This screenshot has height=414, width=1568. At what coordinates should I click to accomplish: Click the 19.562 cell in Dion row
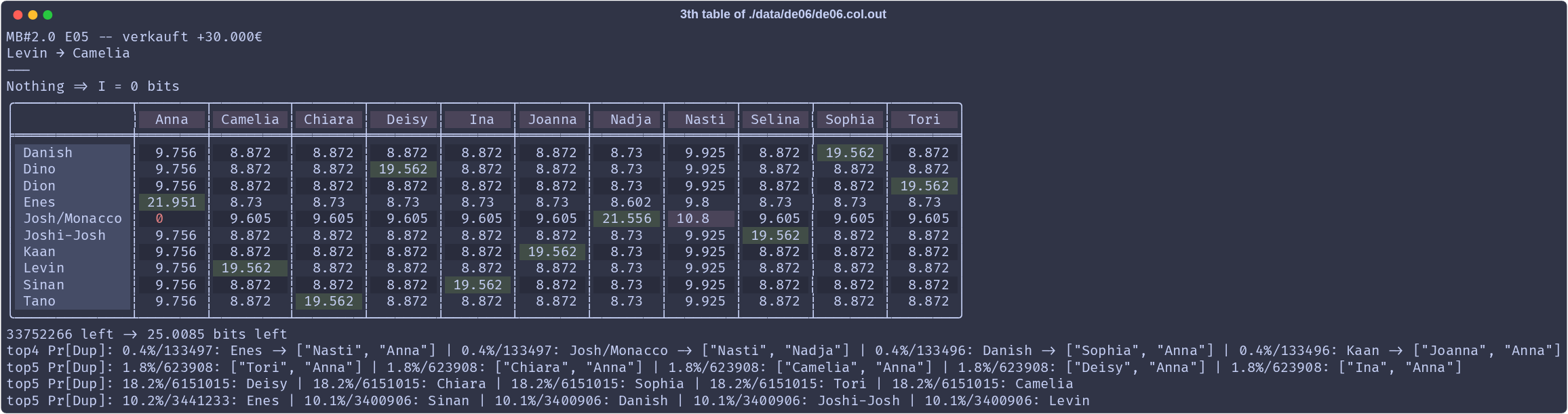click(x=924, y=186)
